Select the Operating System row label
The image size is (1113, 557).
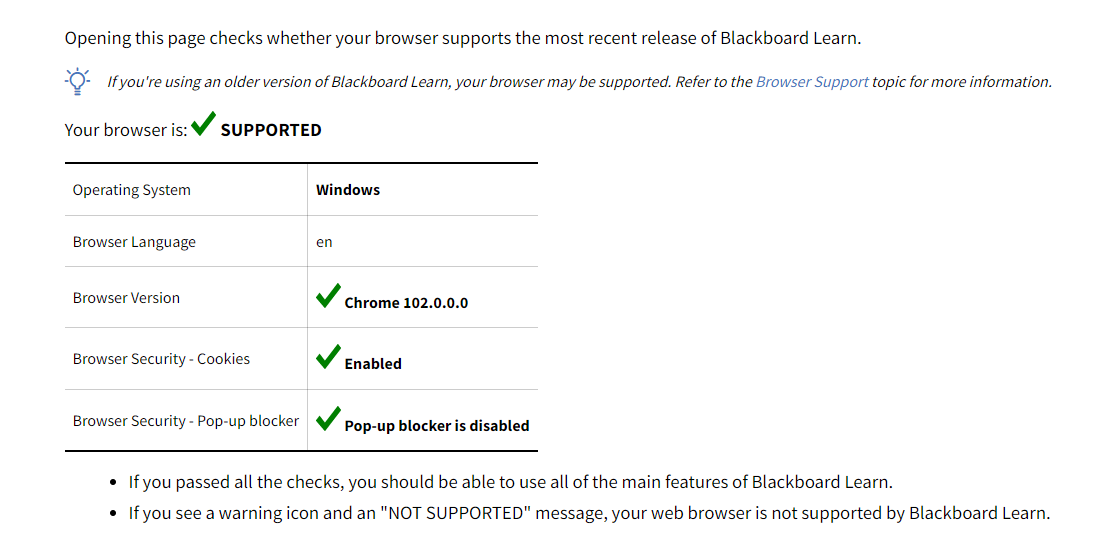pos(131,190)
